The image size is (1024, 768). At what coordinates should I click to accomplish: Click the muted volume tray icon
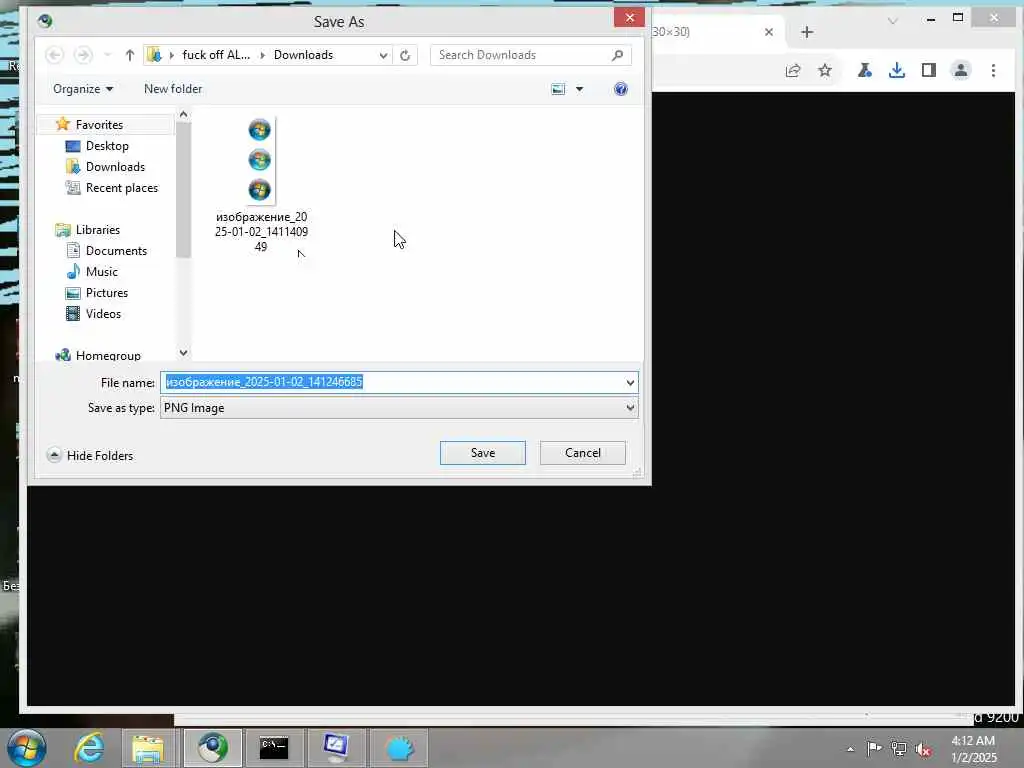point(923,750)
